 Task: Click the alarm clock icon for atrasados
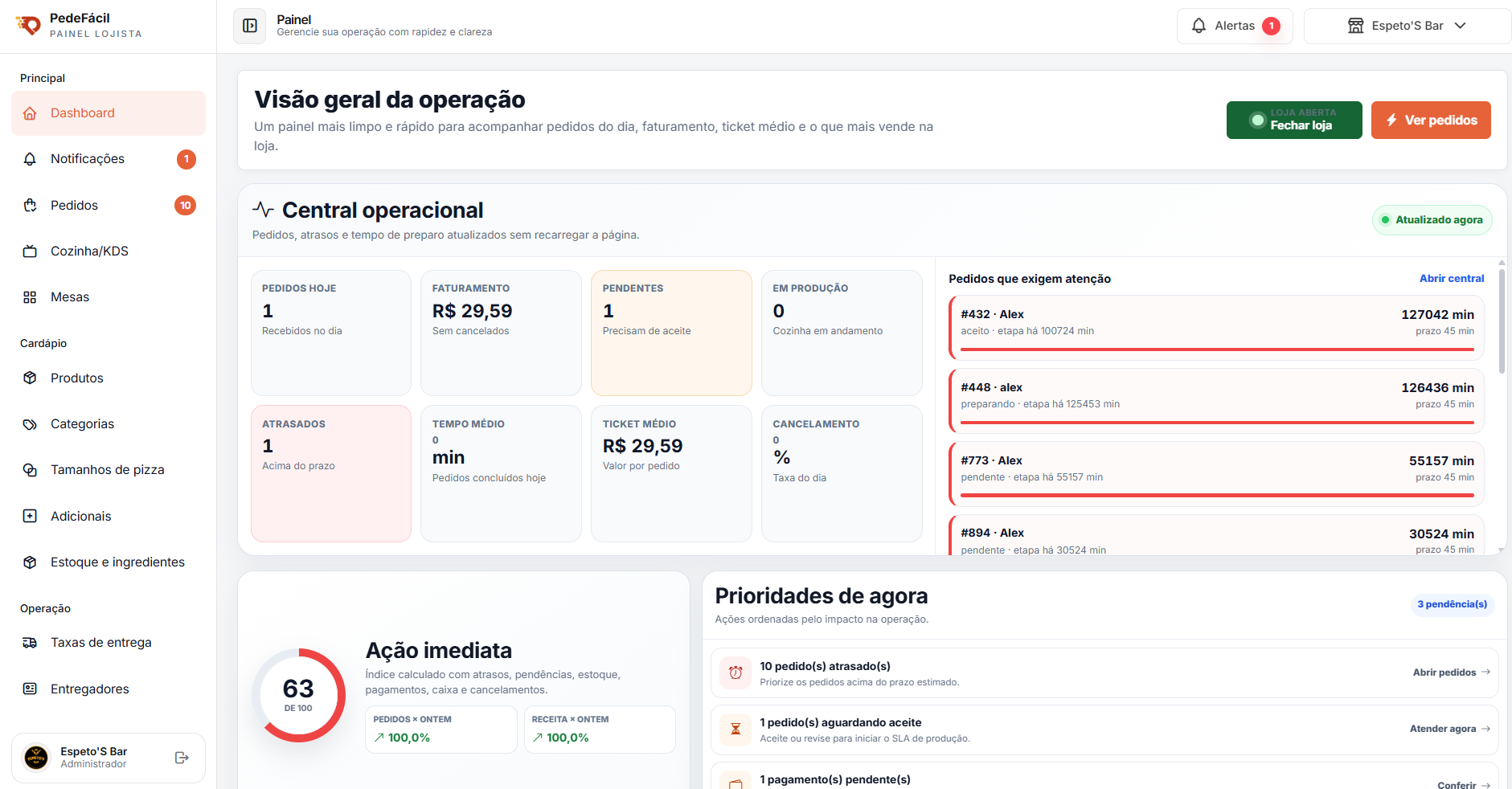(736, 672)
